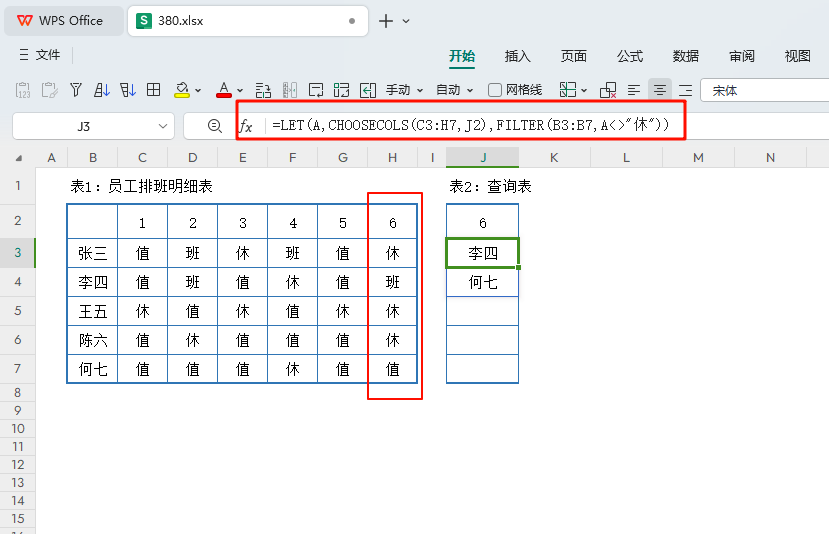The image size is (829, 534).
Task: Click the grayed split-column icon
Action: (x=290, y=90)
